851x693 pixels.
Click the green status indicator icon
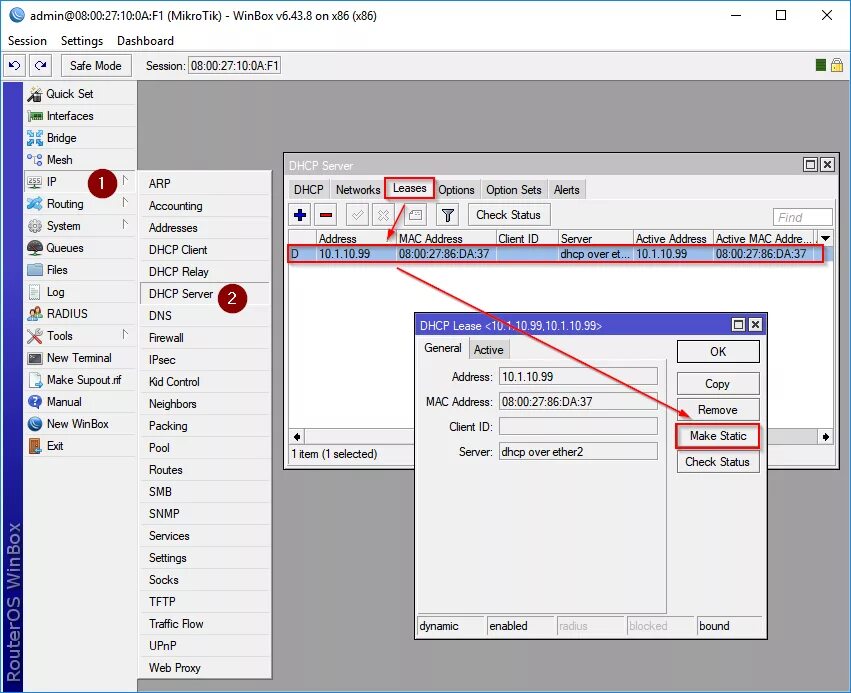click(x=821, y=65)
